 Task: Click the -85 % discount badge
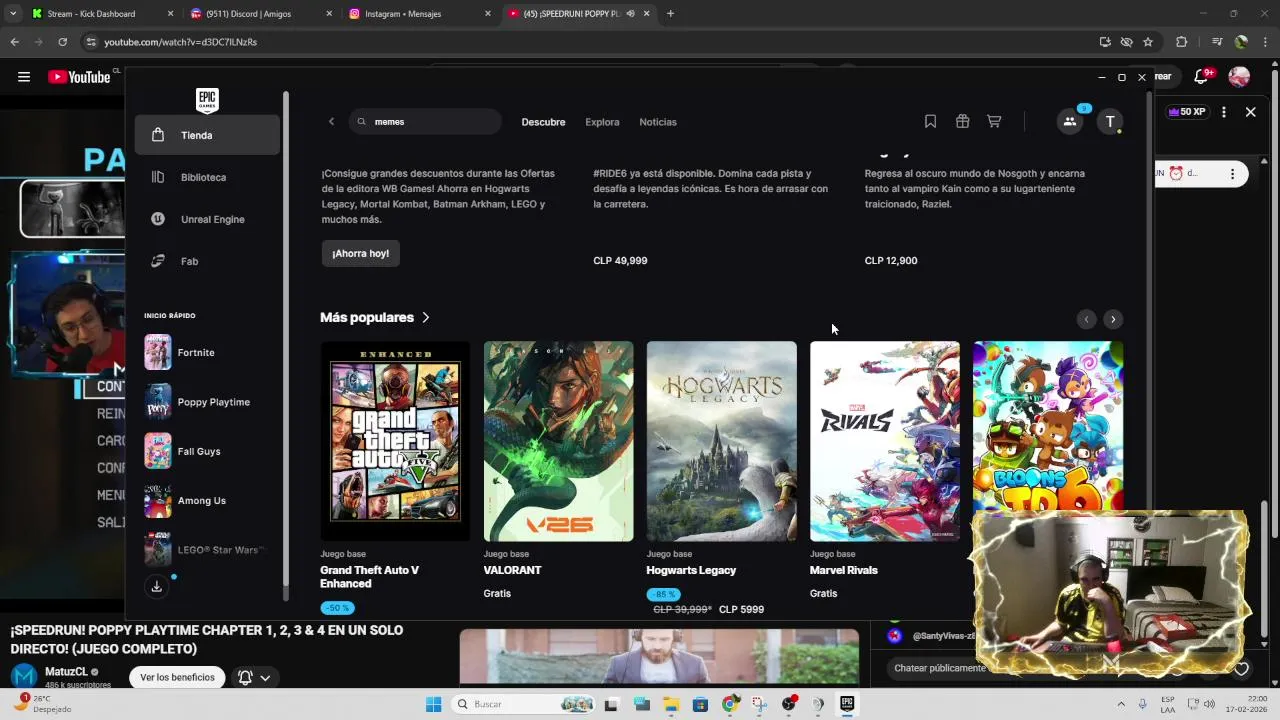coord(663,595)
